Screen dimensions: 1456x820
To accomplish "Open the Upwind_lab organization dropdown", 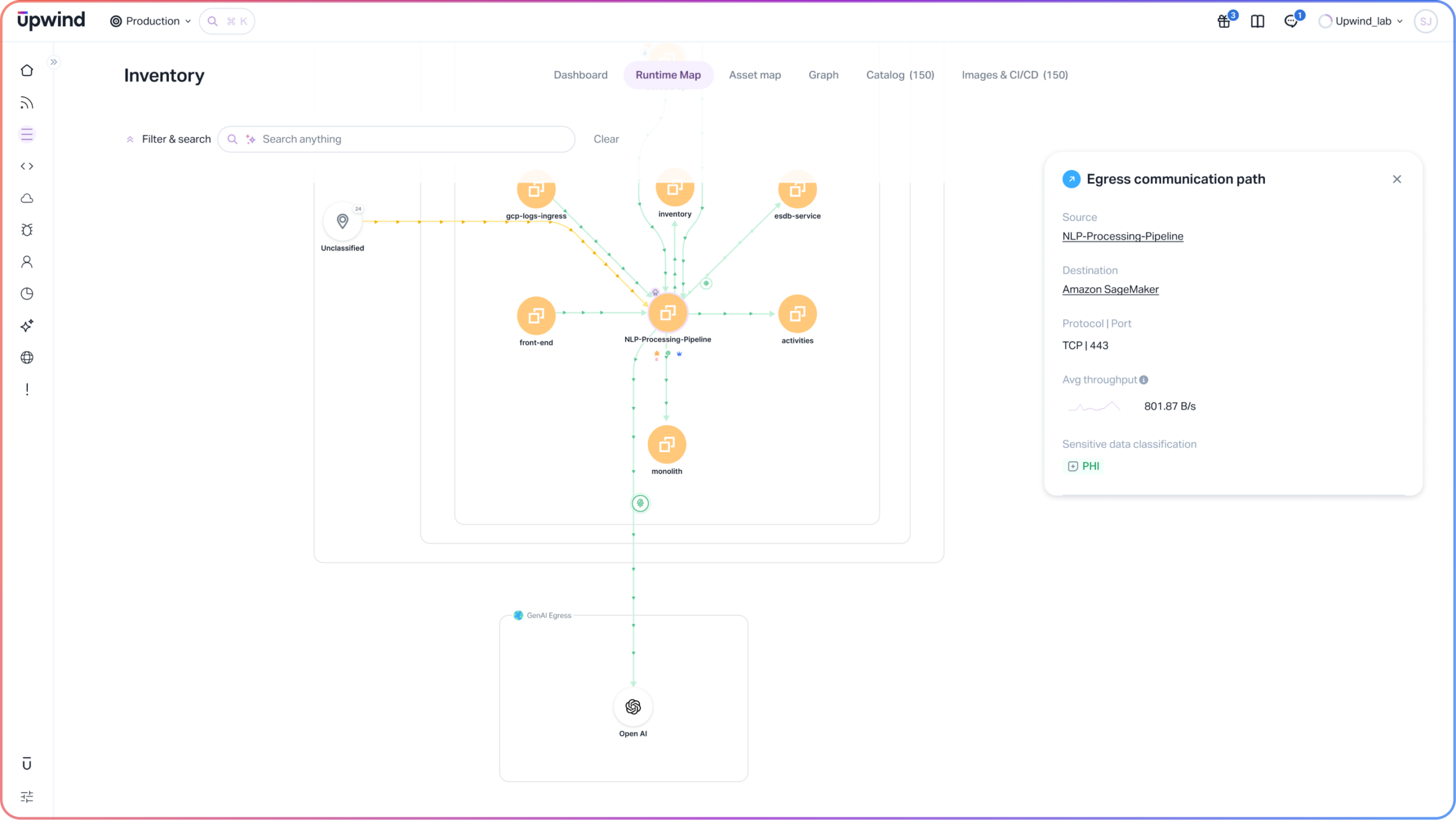I will 1360,21.
